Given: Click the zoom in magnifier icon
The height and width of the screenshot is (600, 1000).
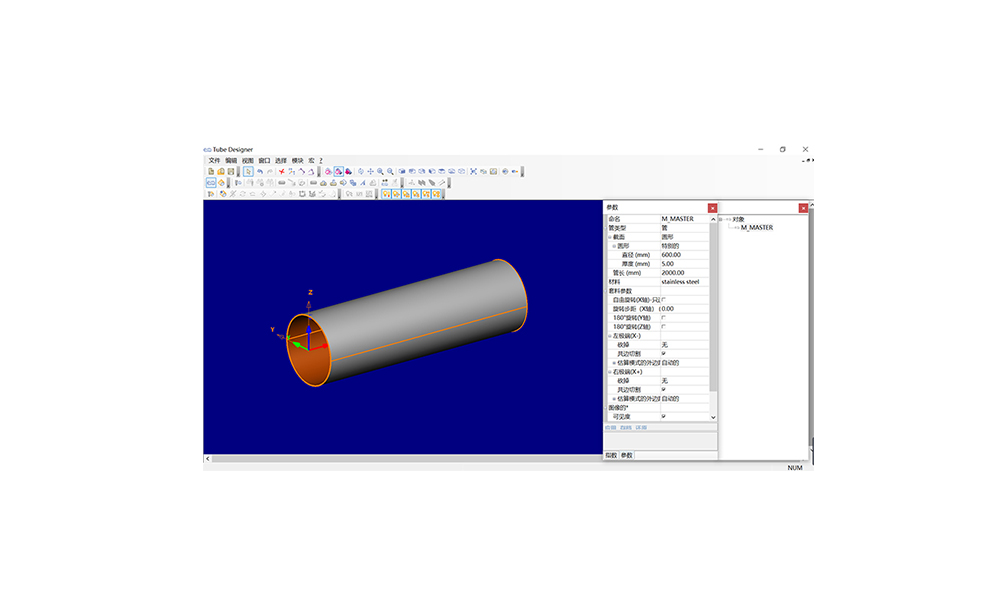Looking at the screenshot, I should click(x=380, y=172).
